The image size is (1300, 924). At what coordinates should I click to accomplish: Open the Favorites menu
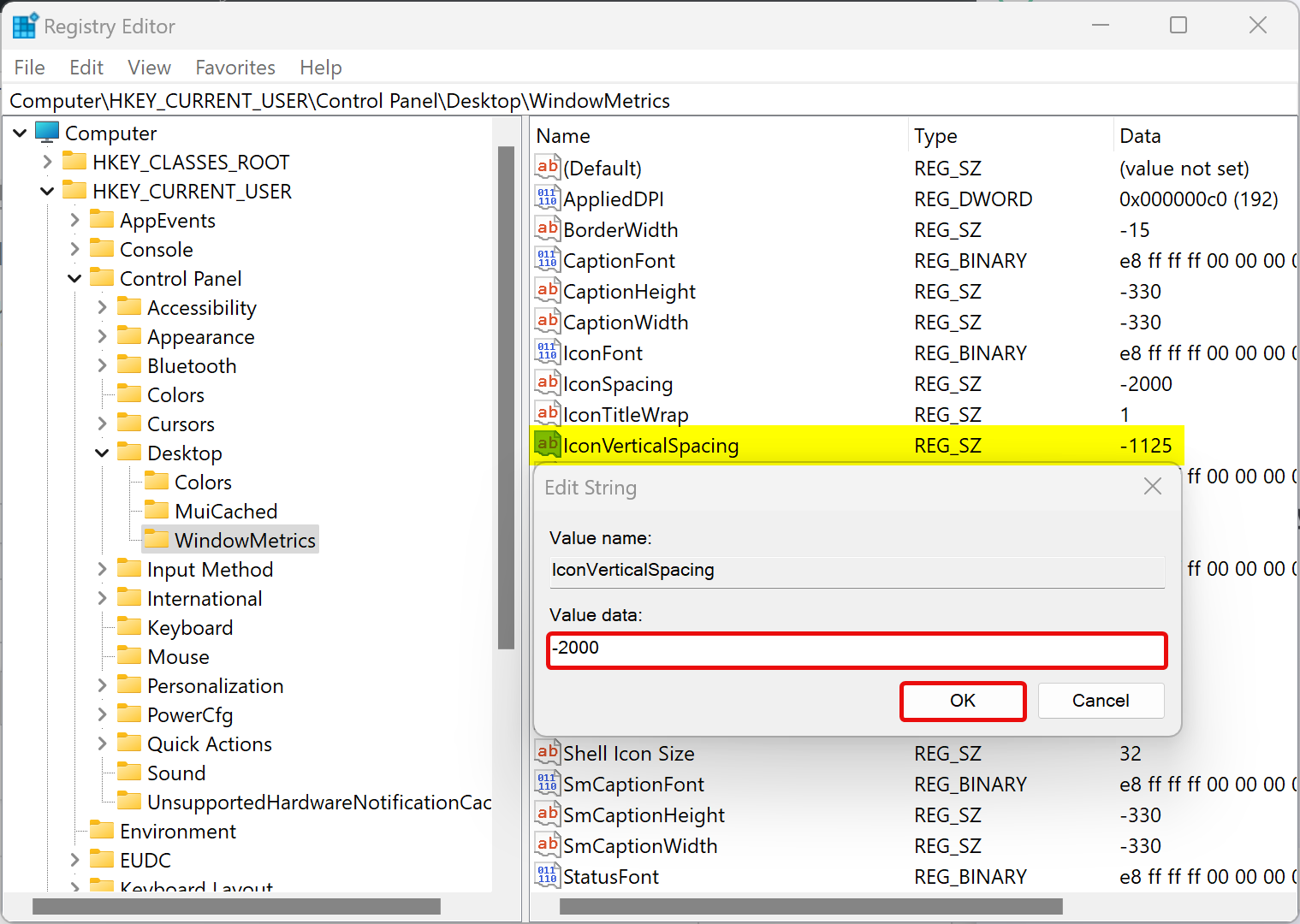click(x=235, y=68)
